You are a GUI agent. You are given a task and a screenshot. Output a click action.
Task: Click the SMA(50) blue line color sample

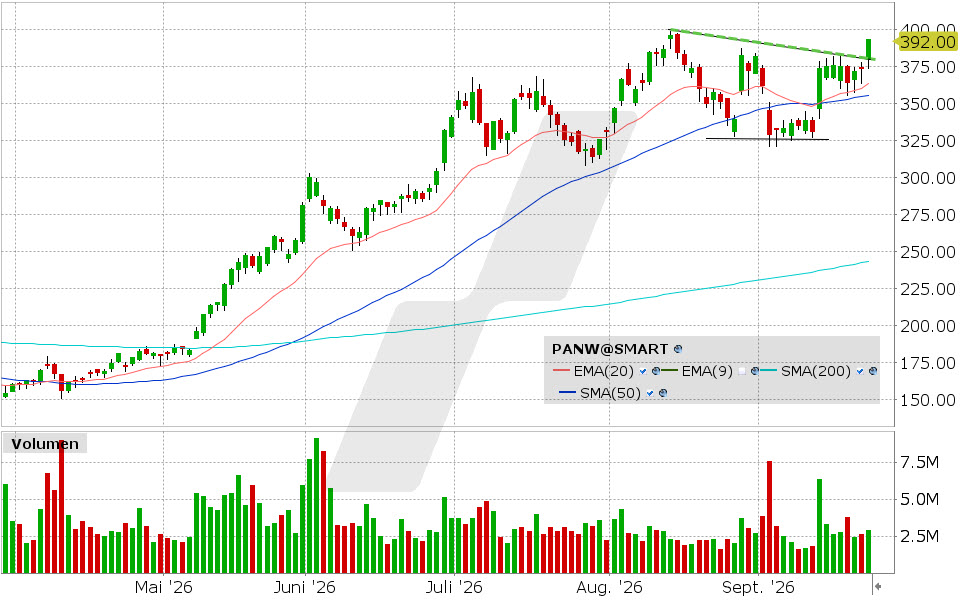pyautogui.click(x=568, y=393)
